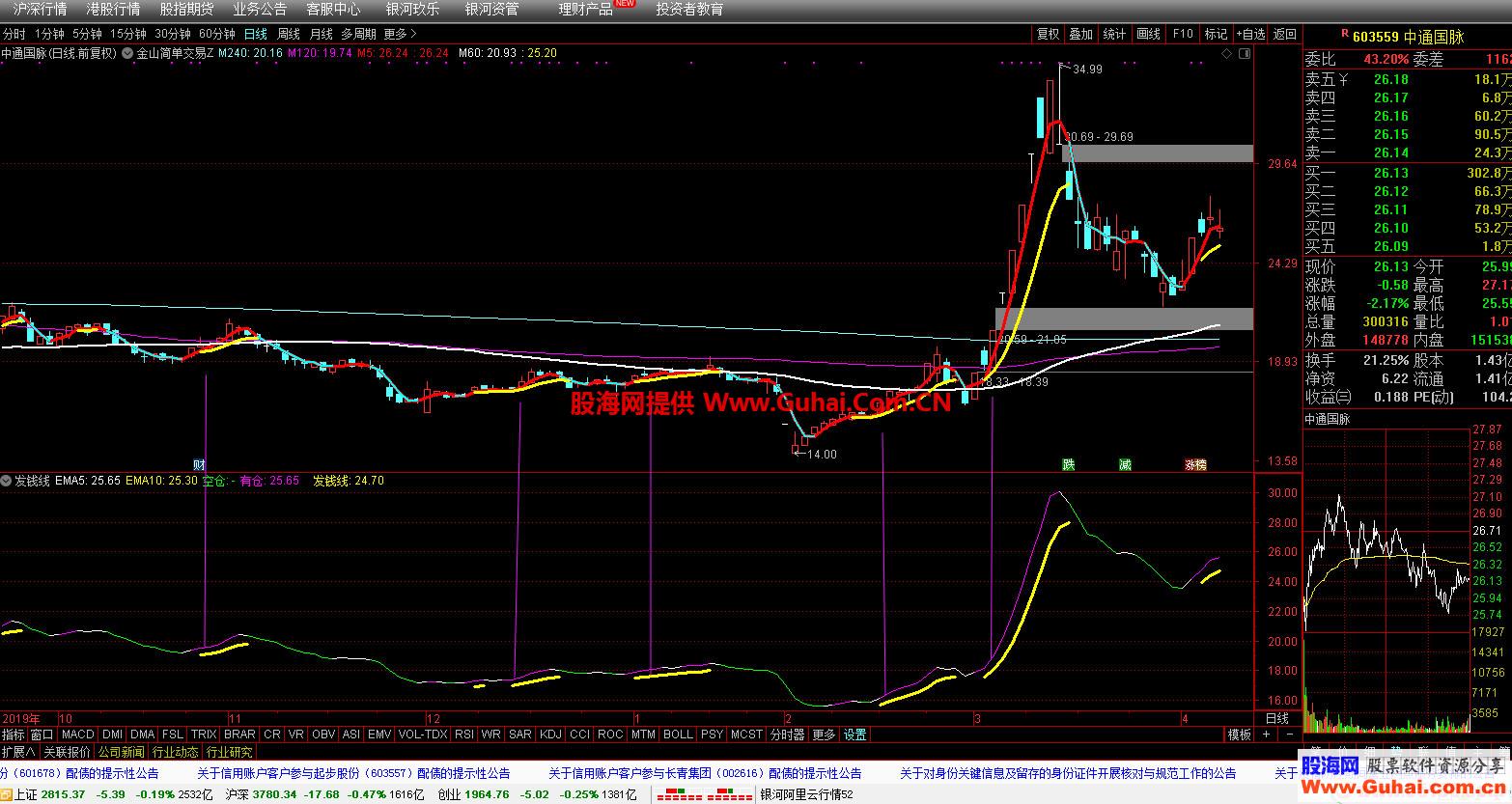Open the 关联报价 tab

click(67, 752)
